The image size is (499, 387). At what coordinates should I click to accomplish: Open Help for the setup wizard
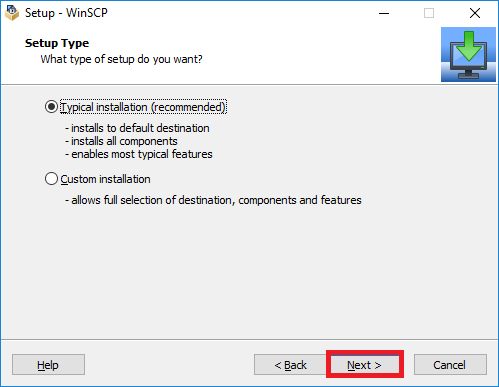48,365
